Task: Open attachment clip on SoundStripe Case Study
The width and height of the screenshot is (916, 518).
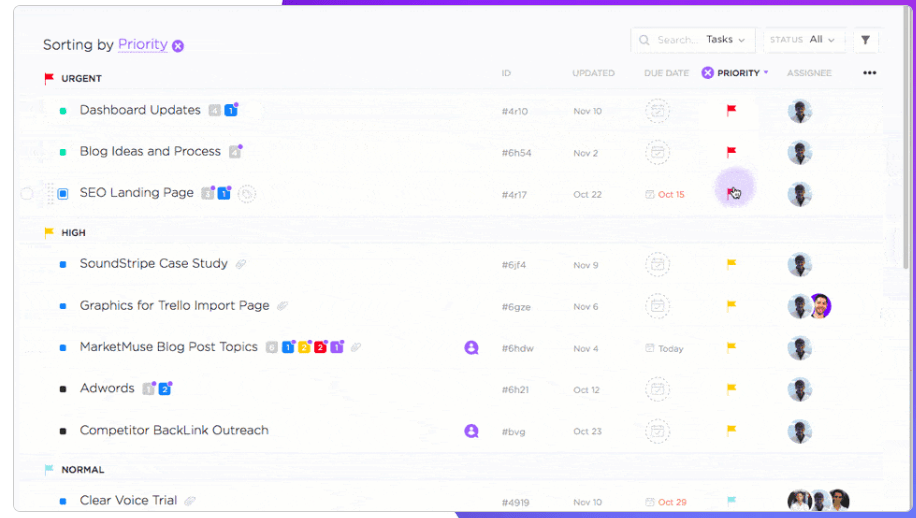Action: 241,265
